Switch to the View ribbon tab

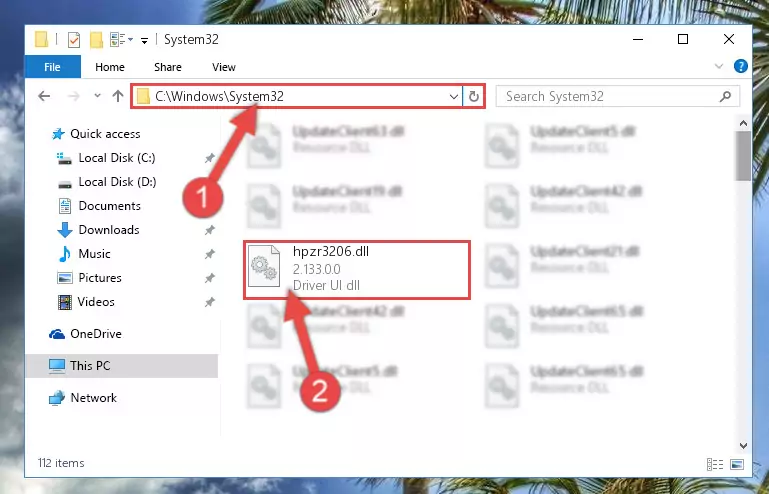pos(224,67)
